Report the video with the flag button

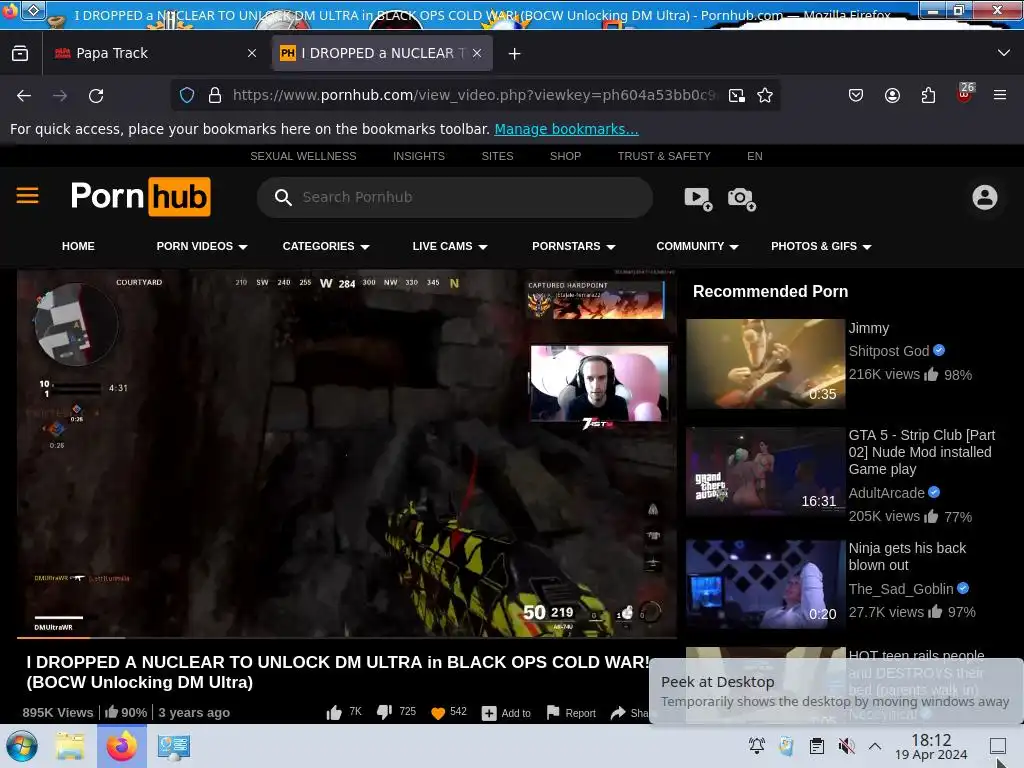tap(571, 712)
